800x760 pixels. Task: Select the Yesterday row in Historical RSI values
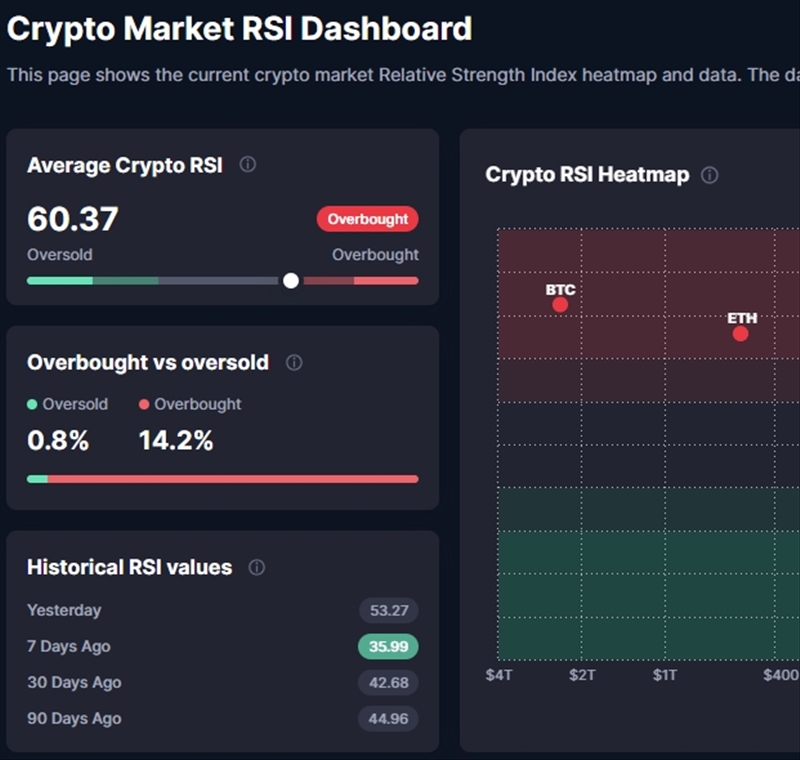tap(200, 610)
